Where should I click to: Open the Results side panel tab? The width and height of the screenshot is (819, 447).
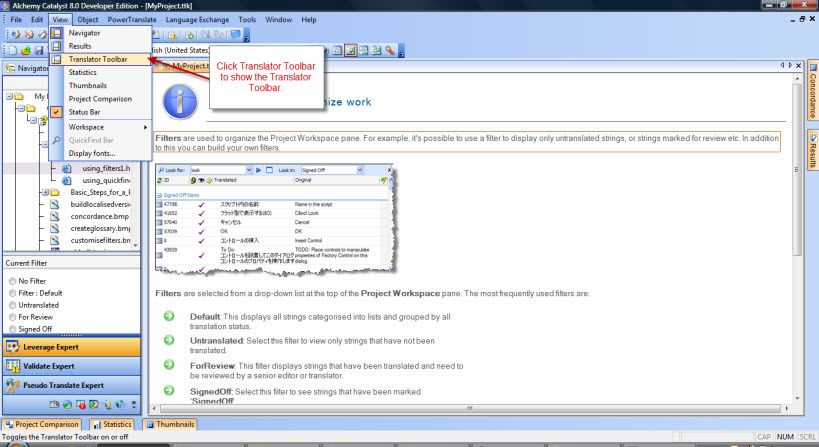point(813,149)
